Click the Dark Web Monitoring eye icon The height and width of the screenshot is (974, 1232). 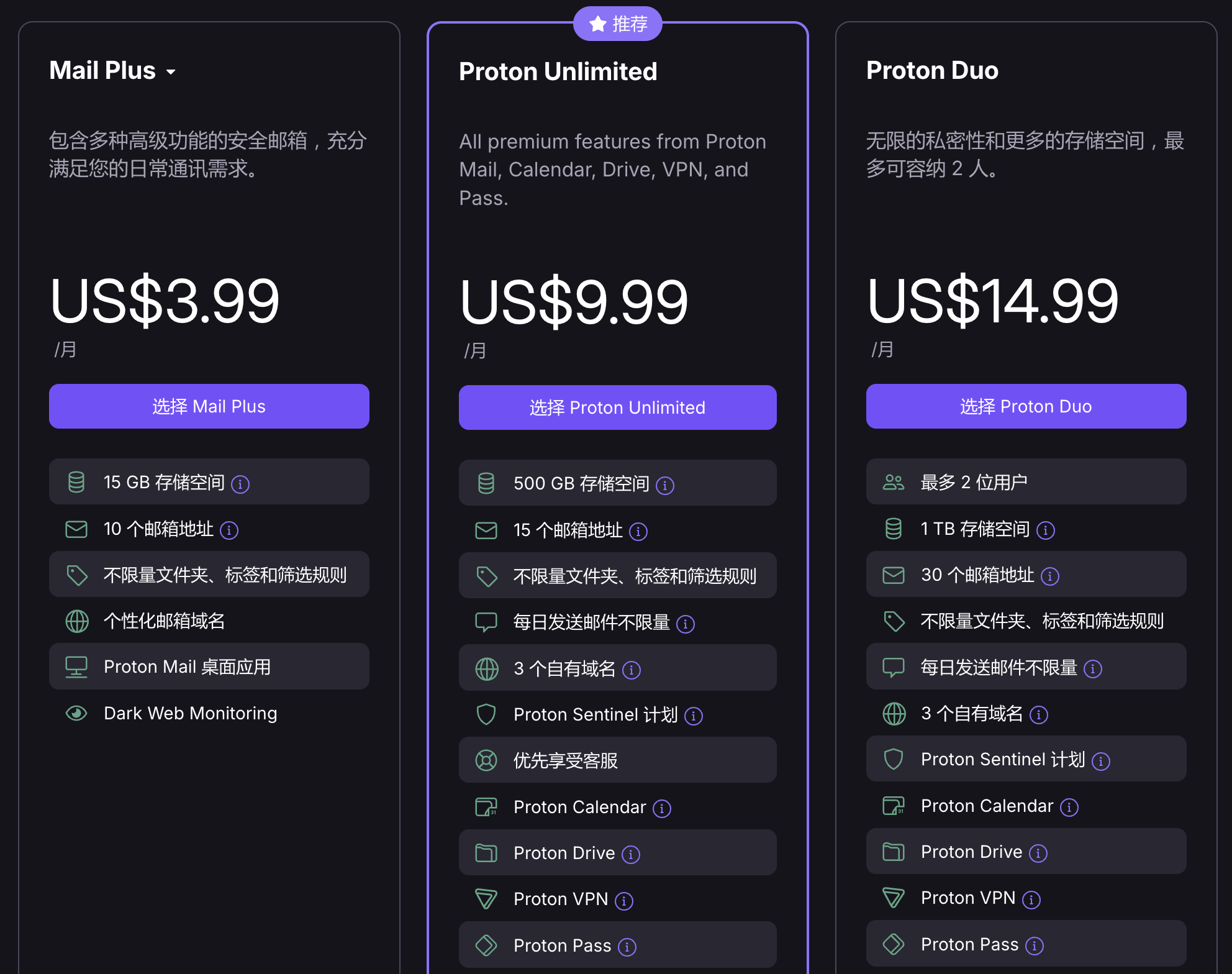point(76,713)
